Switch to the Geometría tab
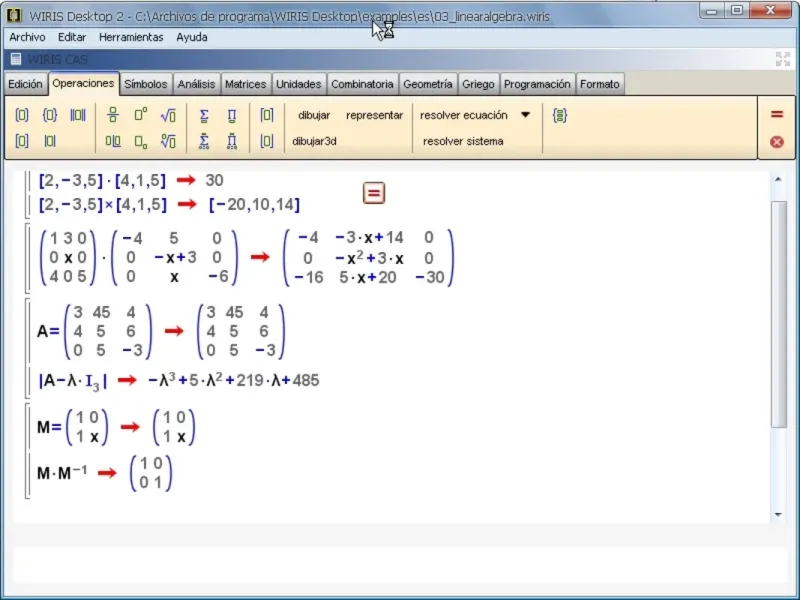 click(428, 84)
